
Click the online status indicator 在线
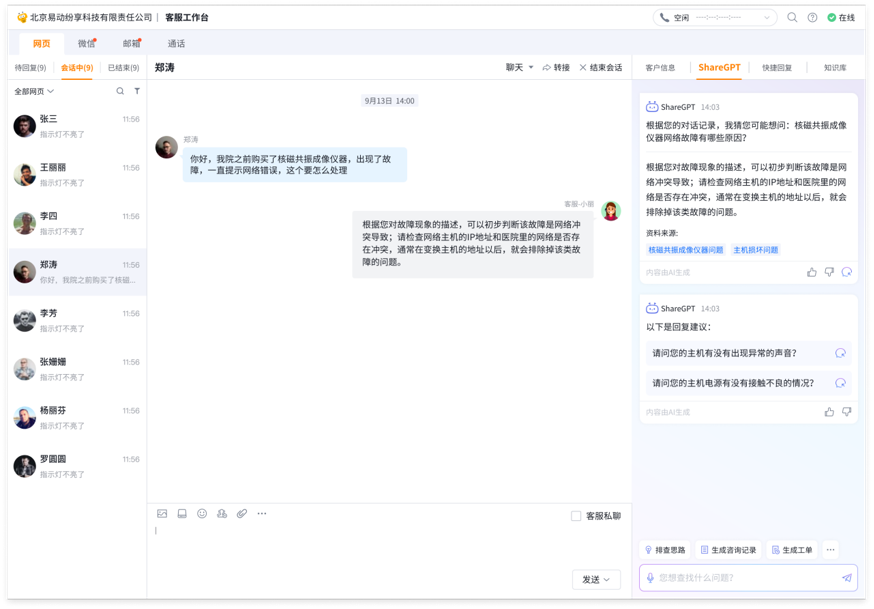tap(841, 17)
